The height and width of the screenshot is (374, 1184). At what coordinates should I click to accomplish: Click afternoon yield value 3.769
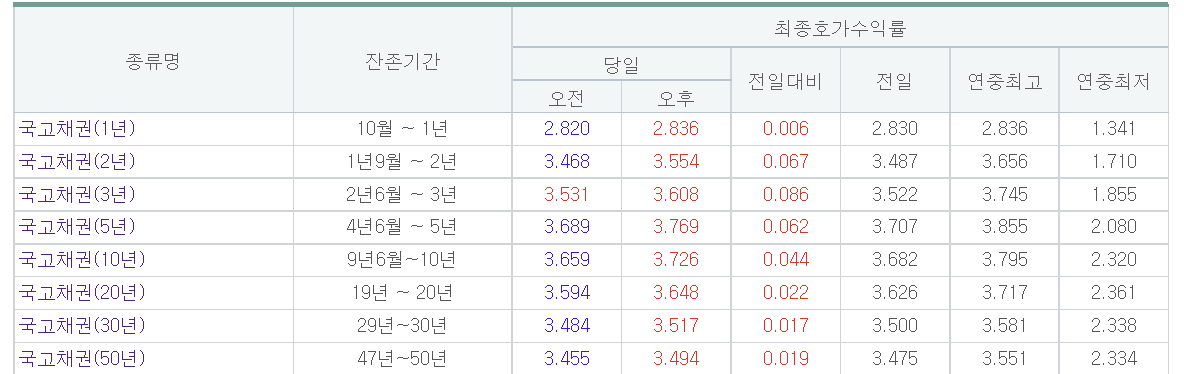(676, 227)
